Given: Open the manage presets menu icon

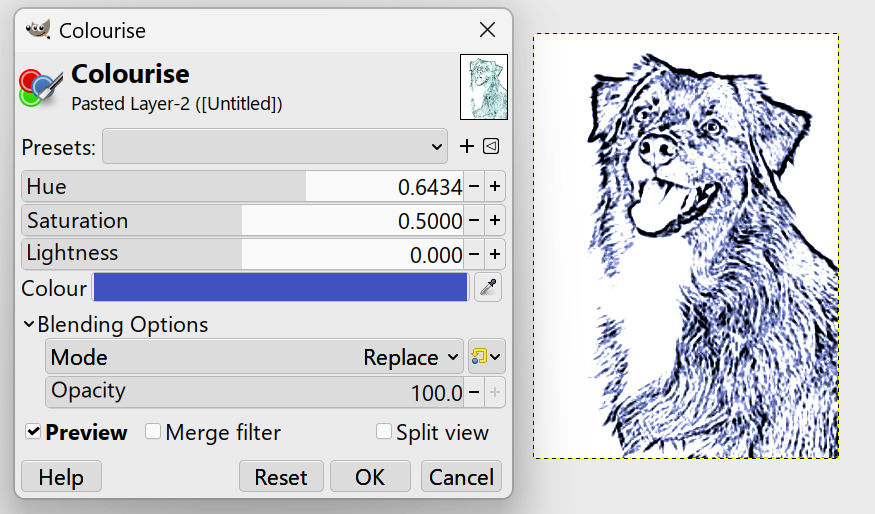Looking at the screenshot, I should point(491,146).
